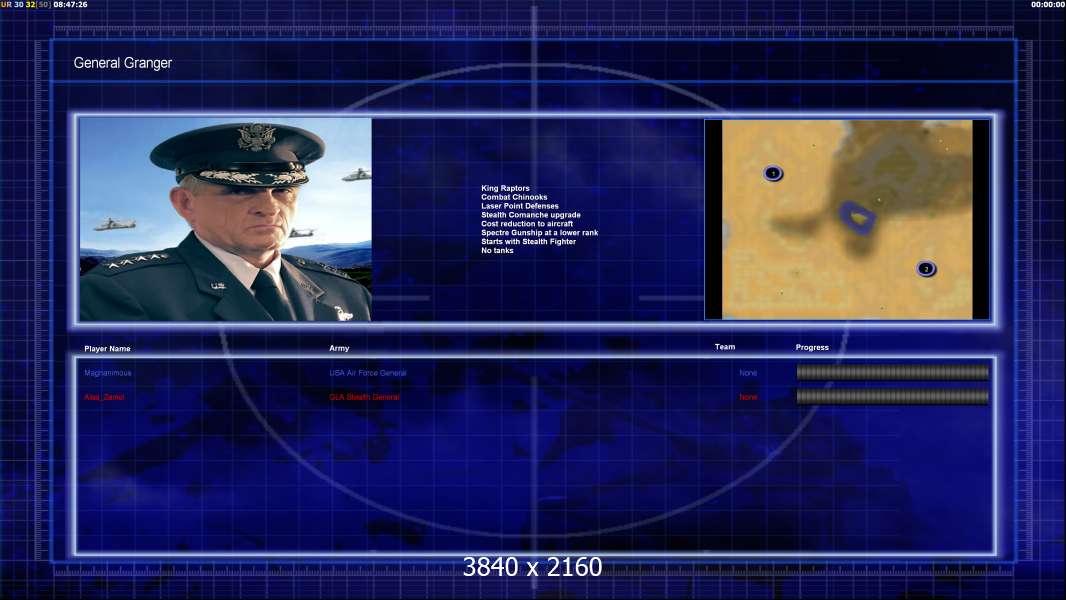The image size is (1066, 600).
Task: Click progress bar of USA Air Force General row
Action: click(x=893, y=372)
